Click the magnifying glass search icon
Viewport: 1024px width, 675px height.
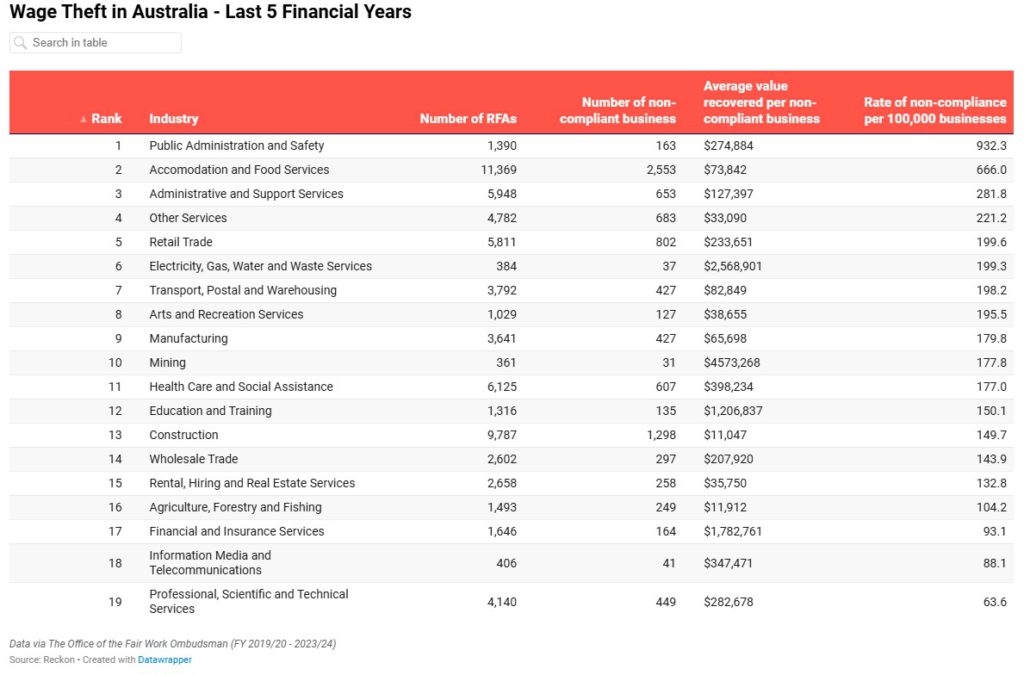21,43
